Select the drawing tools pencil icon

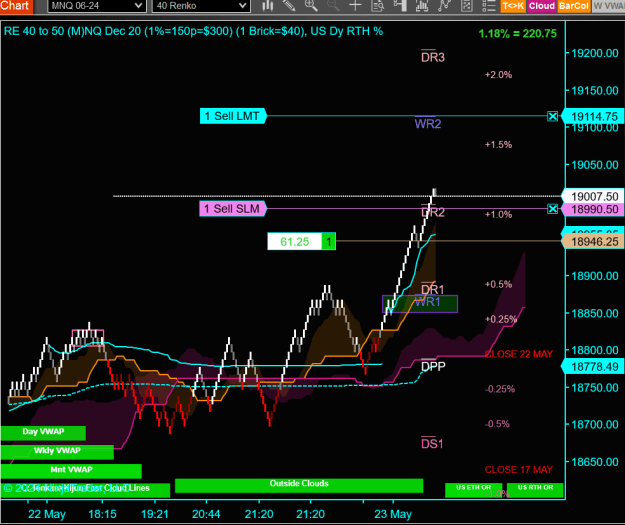[289, 6]
